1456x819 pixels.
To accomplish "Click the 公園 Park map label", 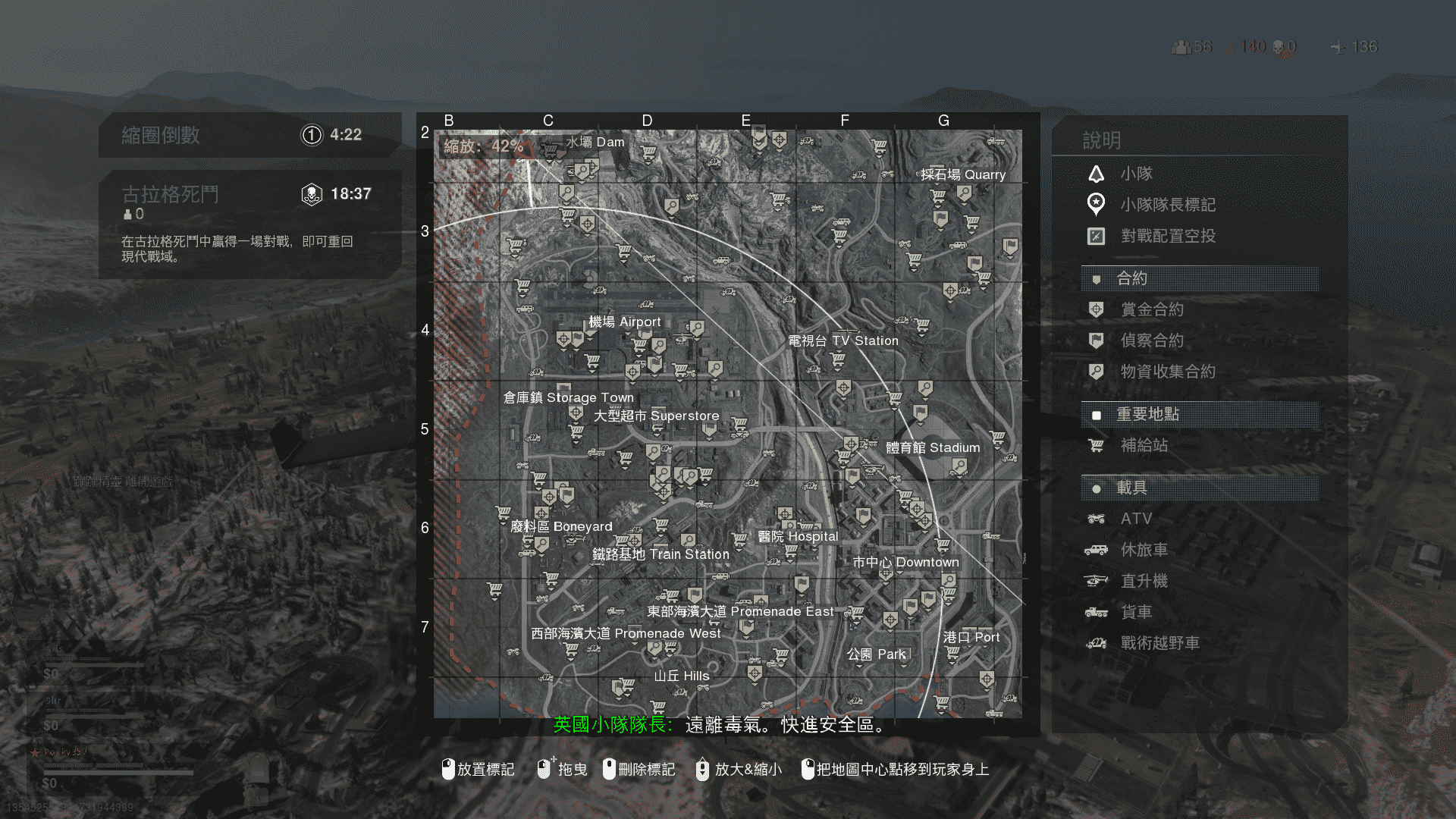I will (877, 654).
